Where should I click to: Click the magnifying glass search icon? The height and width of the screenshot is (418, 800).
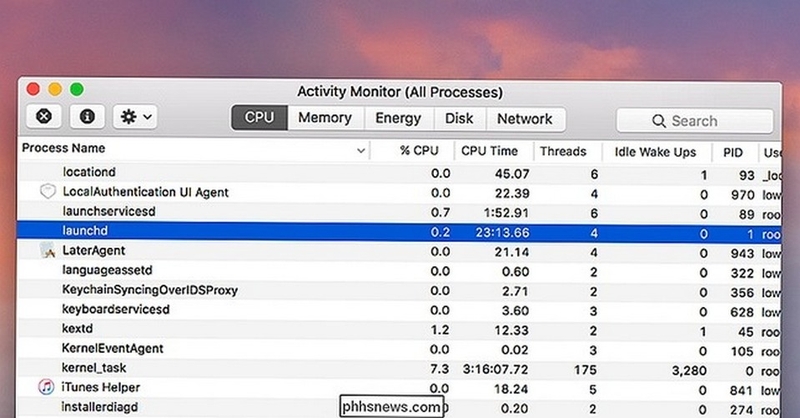(x=659, y=121)
